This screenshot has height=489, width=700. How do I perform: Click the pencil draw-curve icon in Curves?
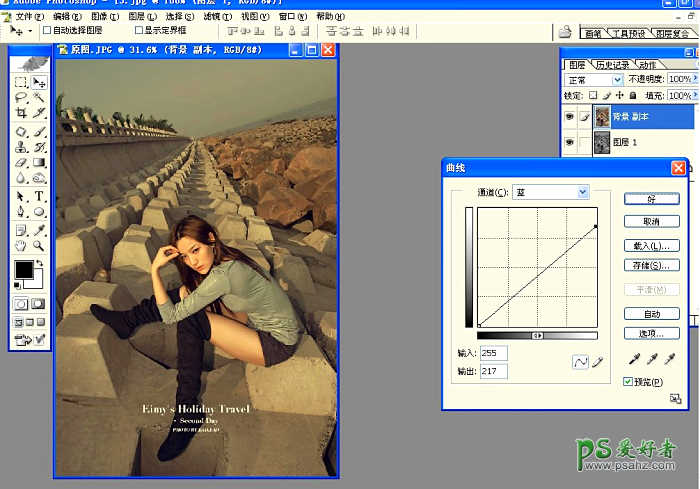(598, 362)
